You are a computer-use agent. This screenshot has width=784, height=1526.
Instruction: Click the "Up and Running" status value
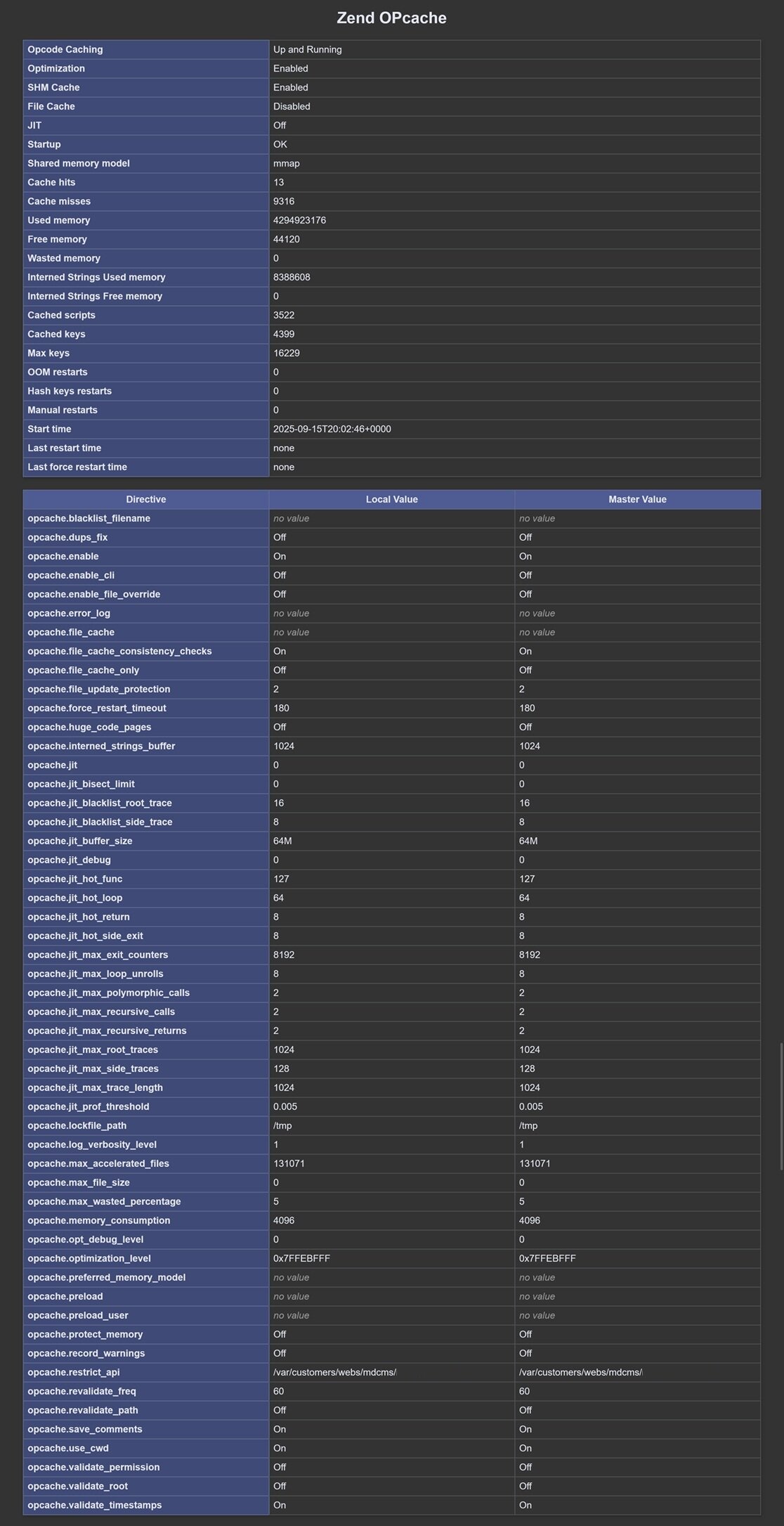307,50
